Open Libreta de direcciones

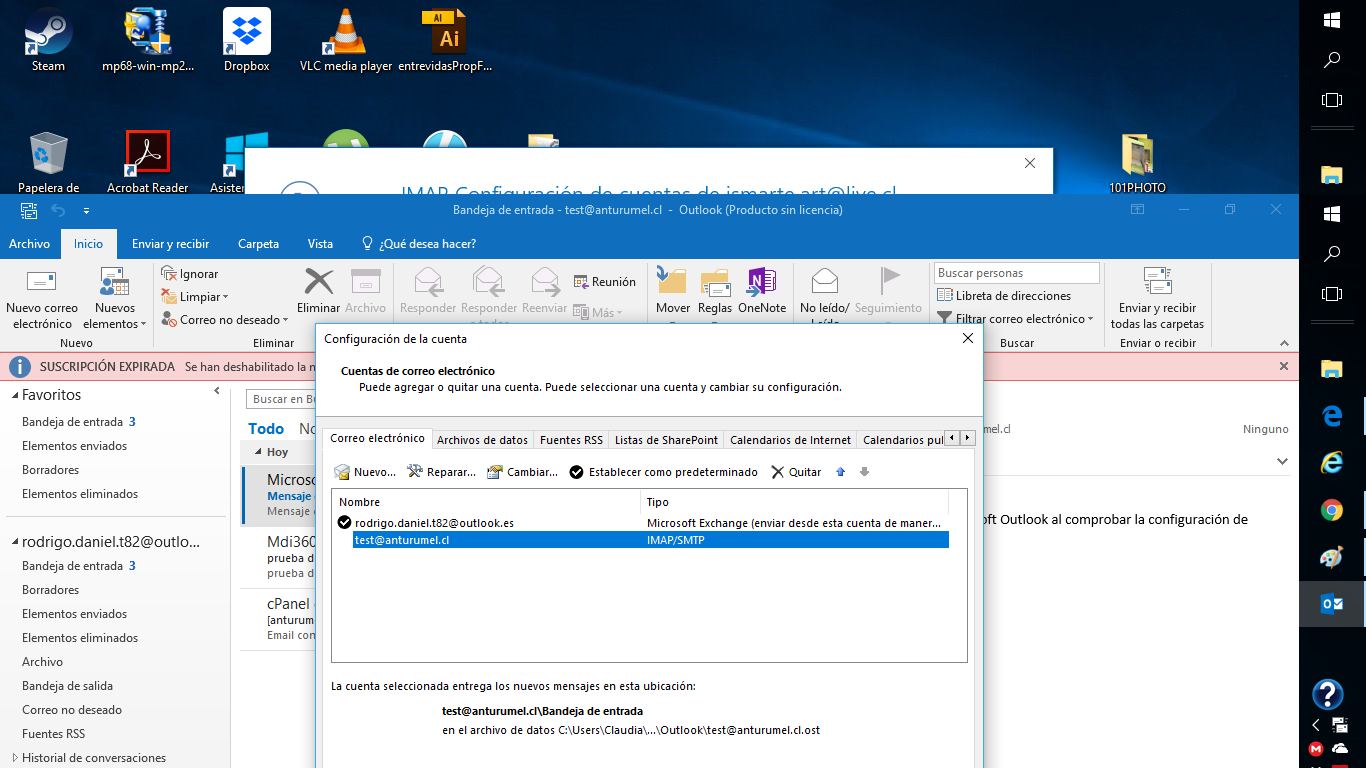click(x=1004, y=296)
